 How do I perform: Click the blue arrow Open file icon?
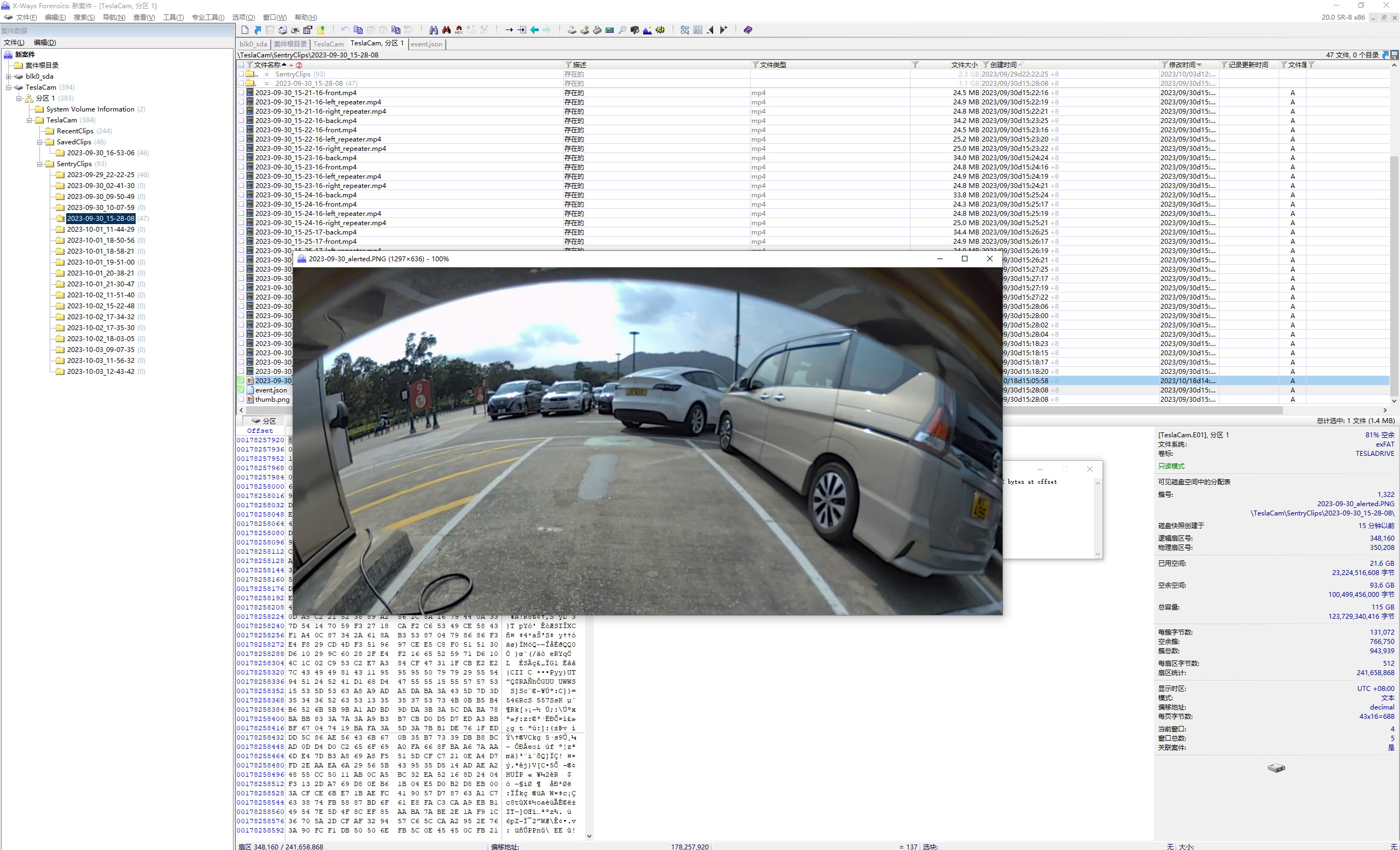click(258, 30)
